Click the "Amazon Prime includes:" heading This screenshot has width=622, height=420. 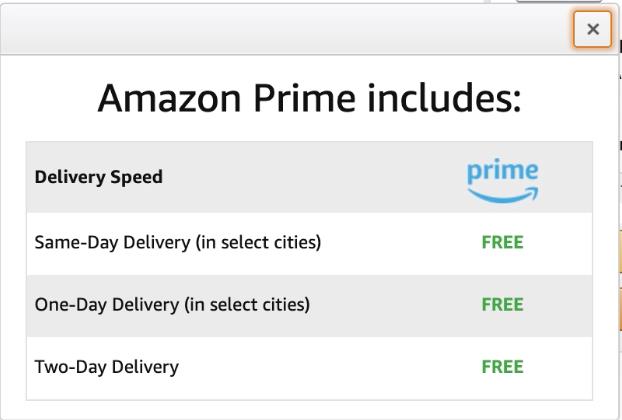309,98
